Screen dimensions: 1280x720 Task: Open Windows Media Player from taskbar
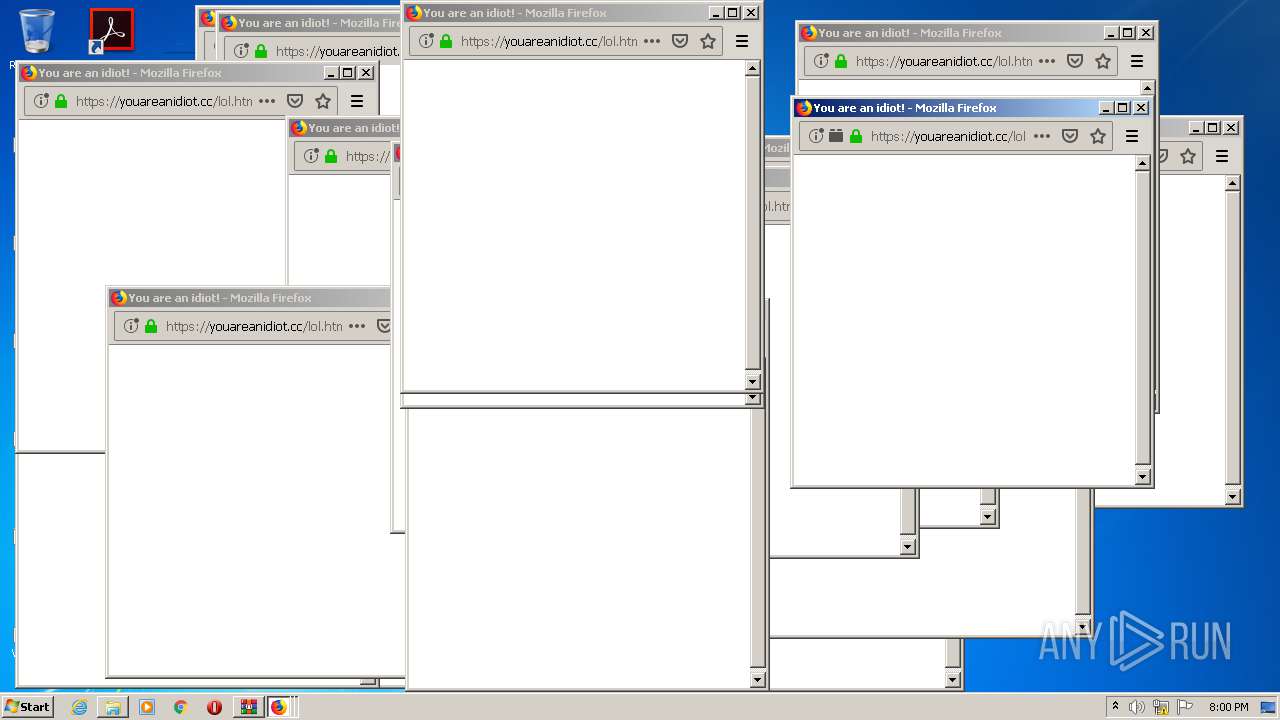(x=147, y=707)
